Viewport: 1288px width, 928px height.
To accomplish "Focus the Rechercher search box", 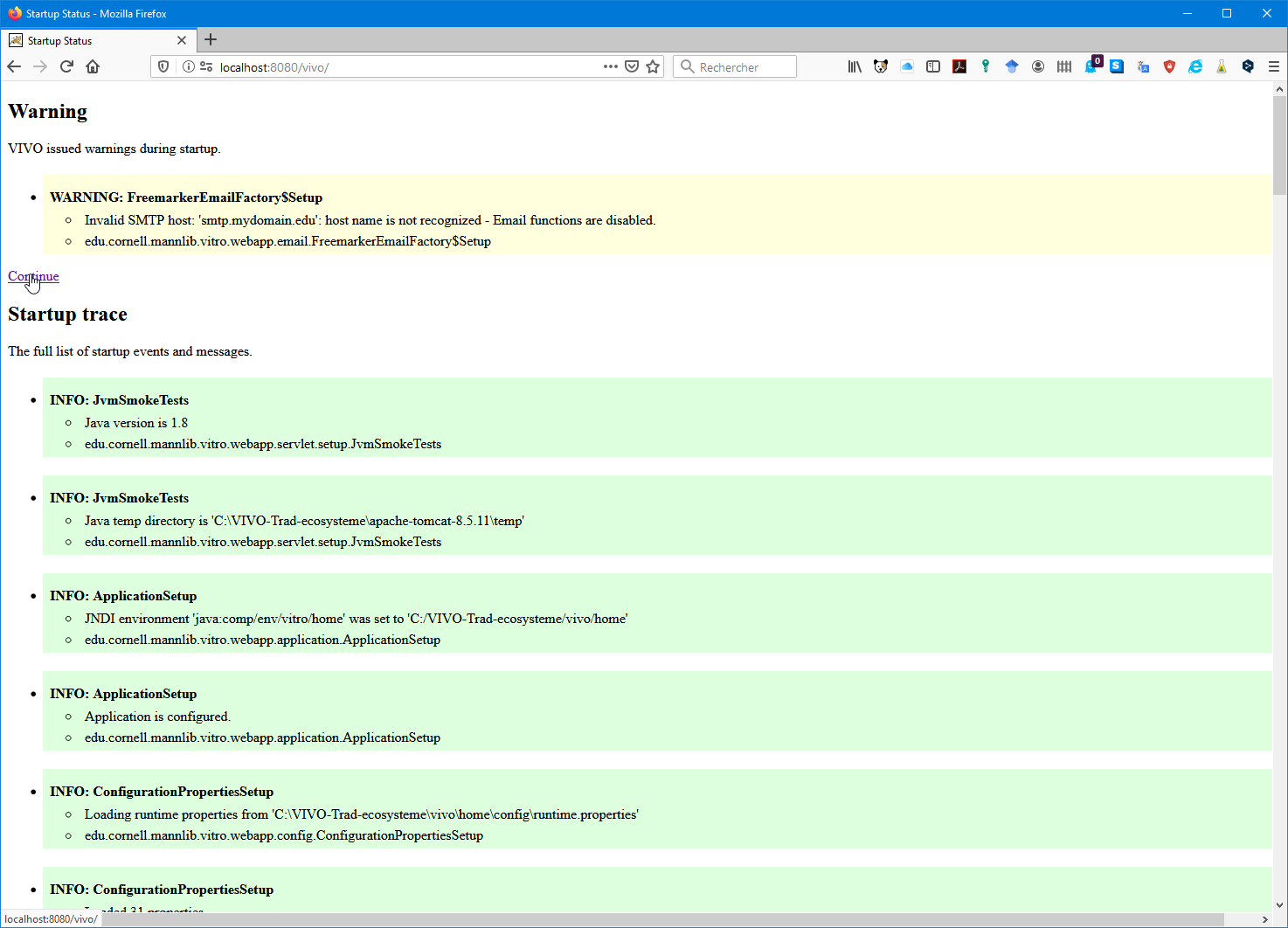I will [x=735, y=66].
